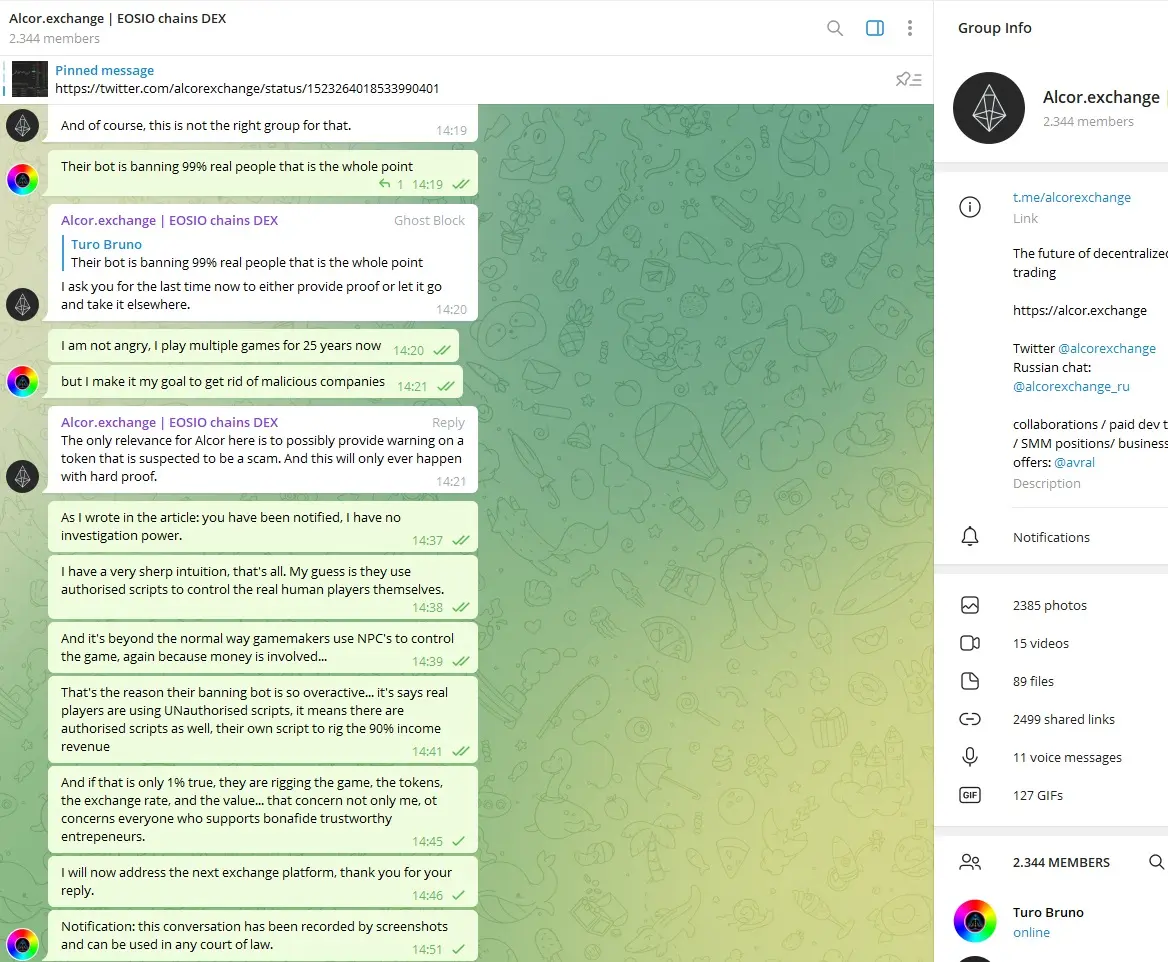Toggle Notifications row in Group Info
The height and width of the screenshot is (962, 1168).
pos(1051,537)
